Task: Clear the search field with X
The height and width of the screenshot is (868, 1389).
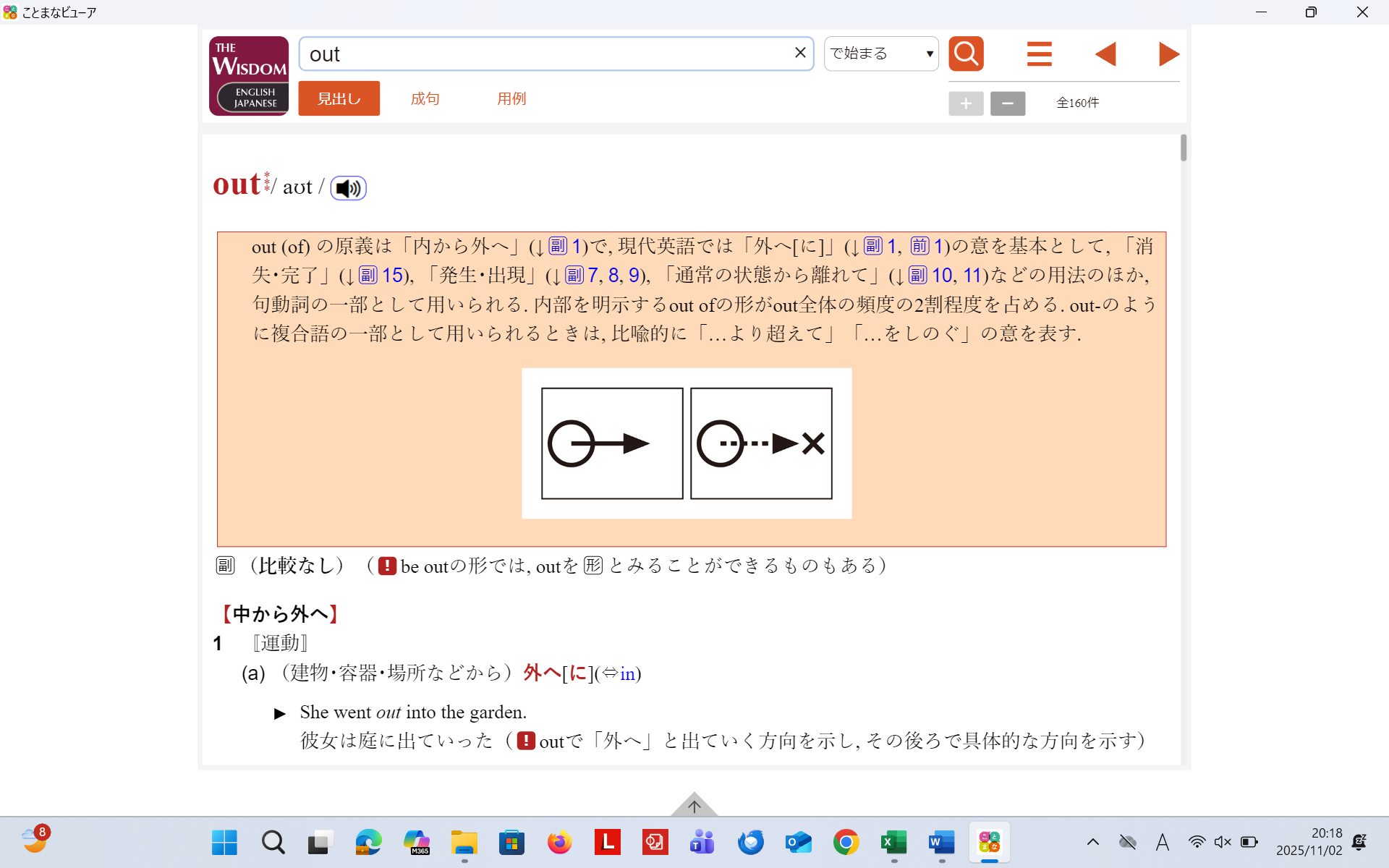Action: (x=800, y=53)
